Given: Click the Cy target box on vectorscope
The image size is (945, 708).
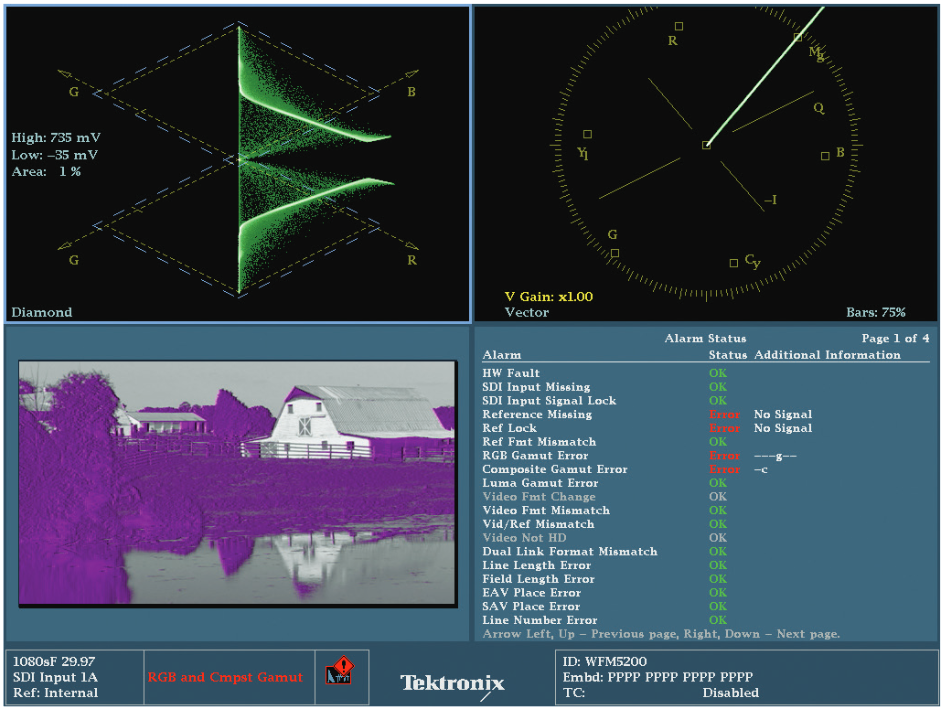Looking at the screenshot, I should pos(733,263).
